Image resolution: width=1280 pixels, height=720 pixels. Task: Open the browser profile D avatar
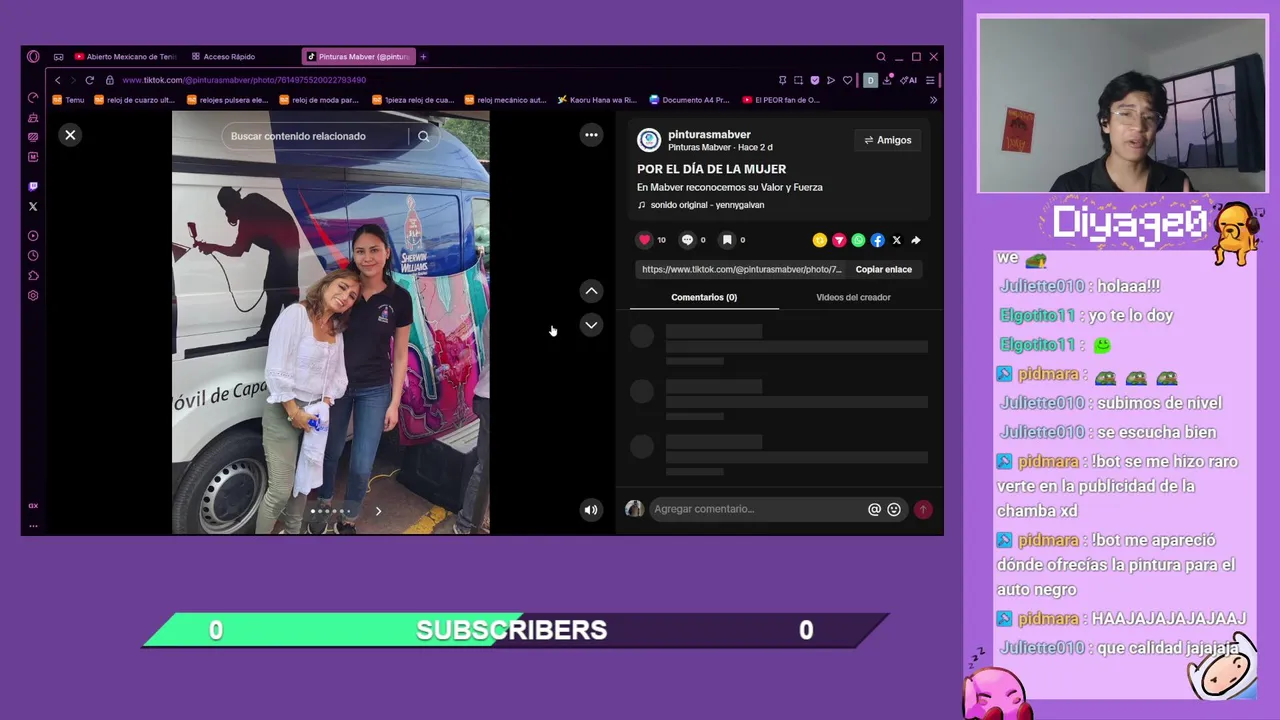(870, 80)
